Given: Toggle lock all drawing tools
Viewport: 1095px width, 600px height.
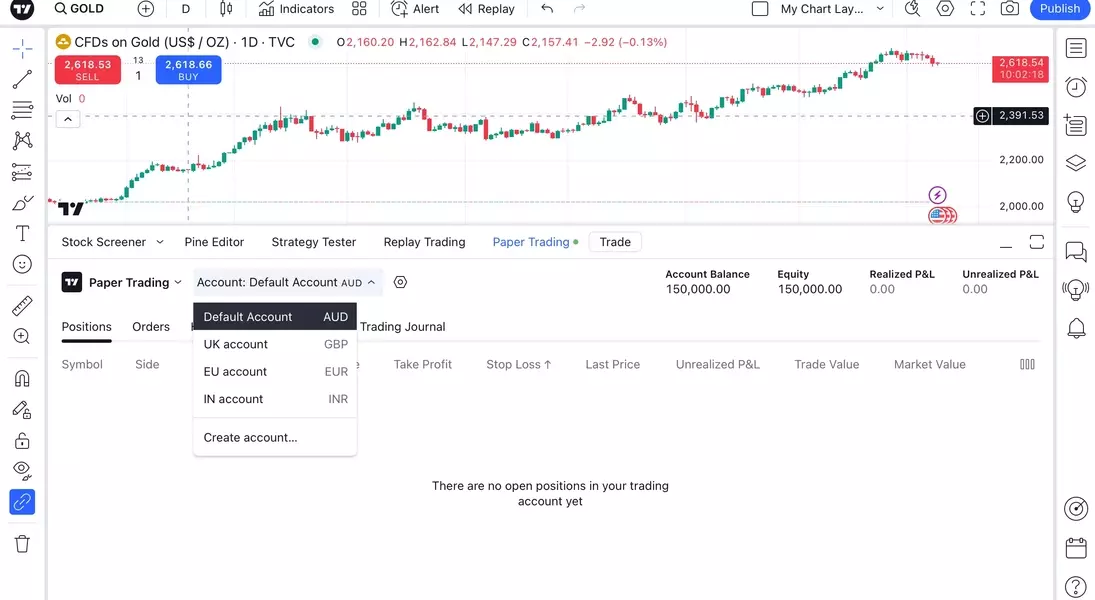Looking at the screenshot, I should (22, 441).
